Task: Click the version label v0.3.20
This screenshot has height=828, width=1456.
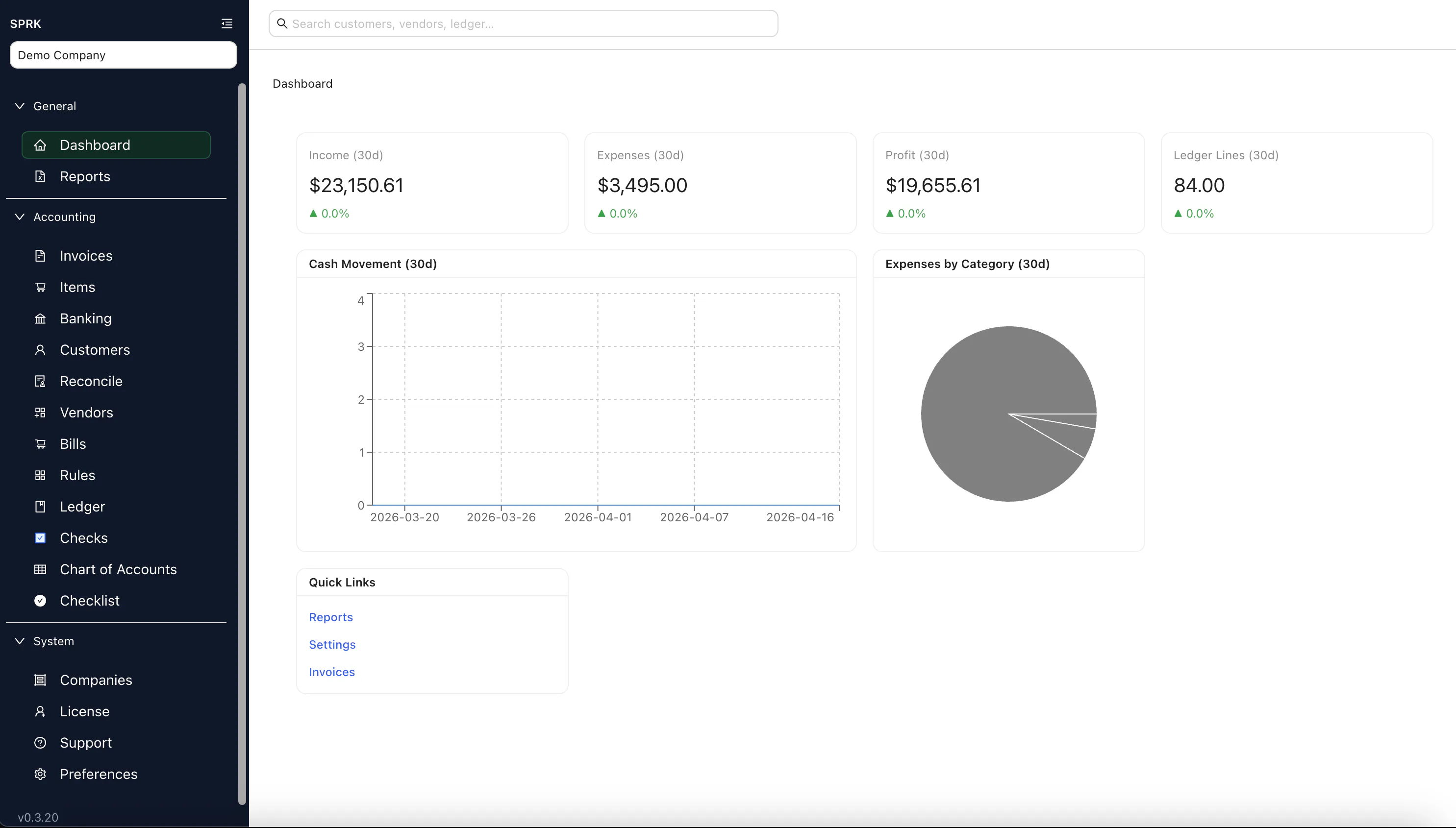Action: click(x=38, y=817)
